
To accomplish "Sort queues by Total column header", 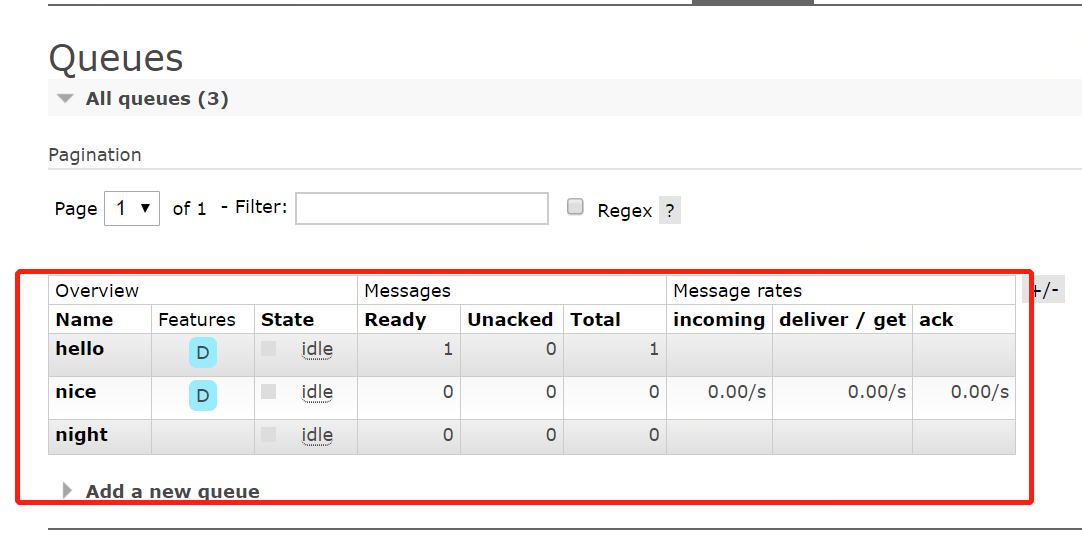I will coord(595,320).
